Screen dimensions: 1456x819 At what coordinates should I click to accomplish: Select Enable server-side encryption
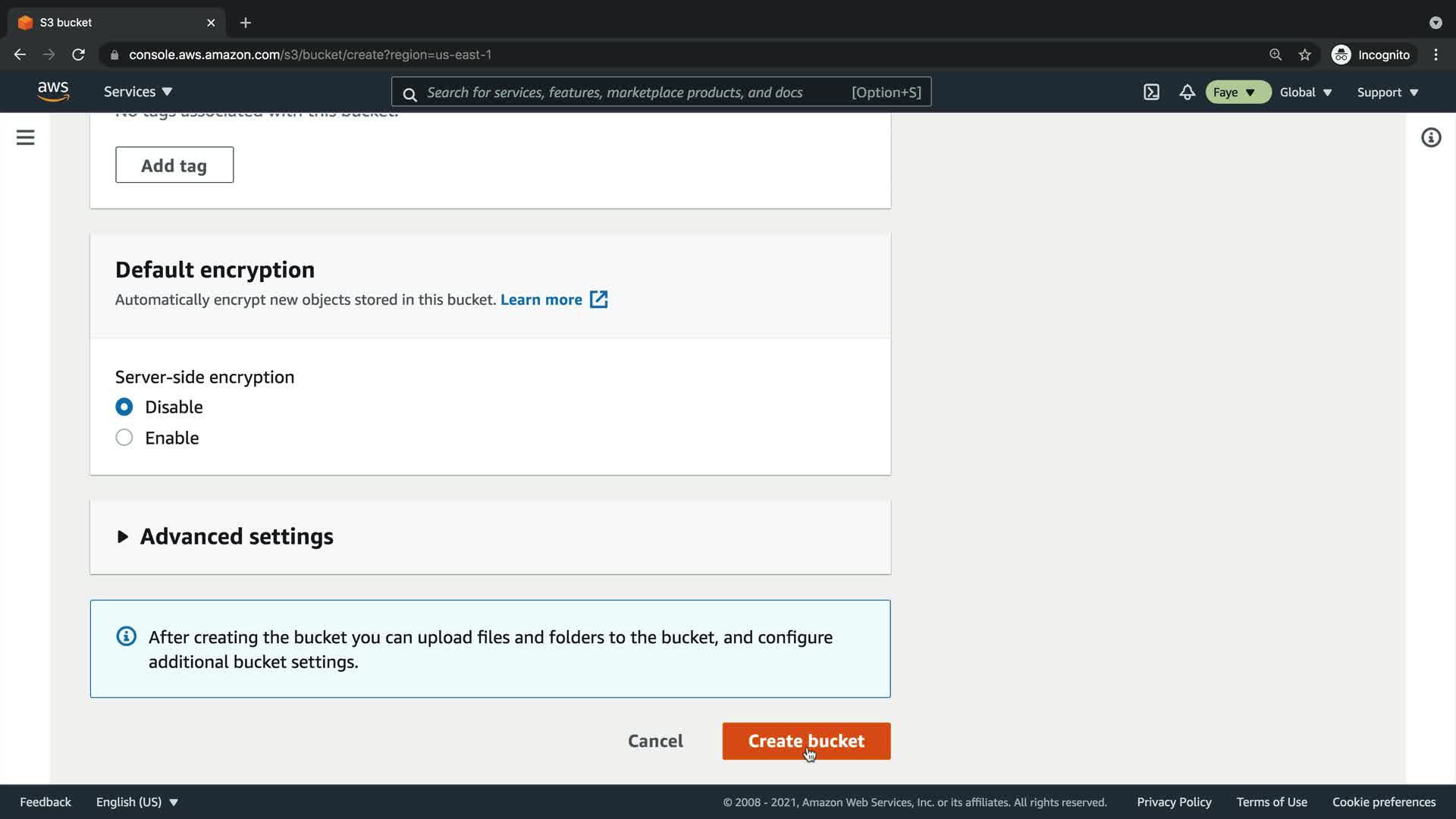pyautogui.click(x=124, y=438)
